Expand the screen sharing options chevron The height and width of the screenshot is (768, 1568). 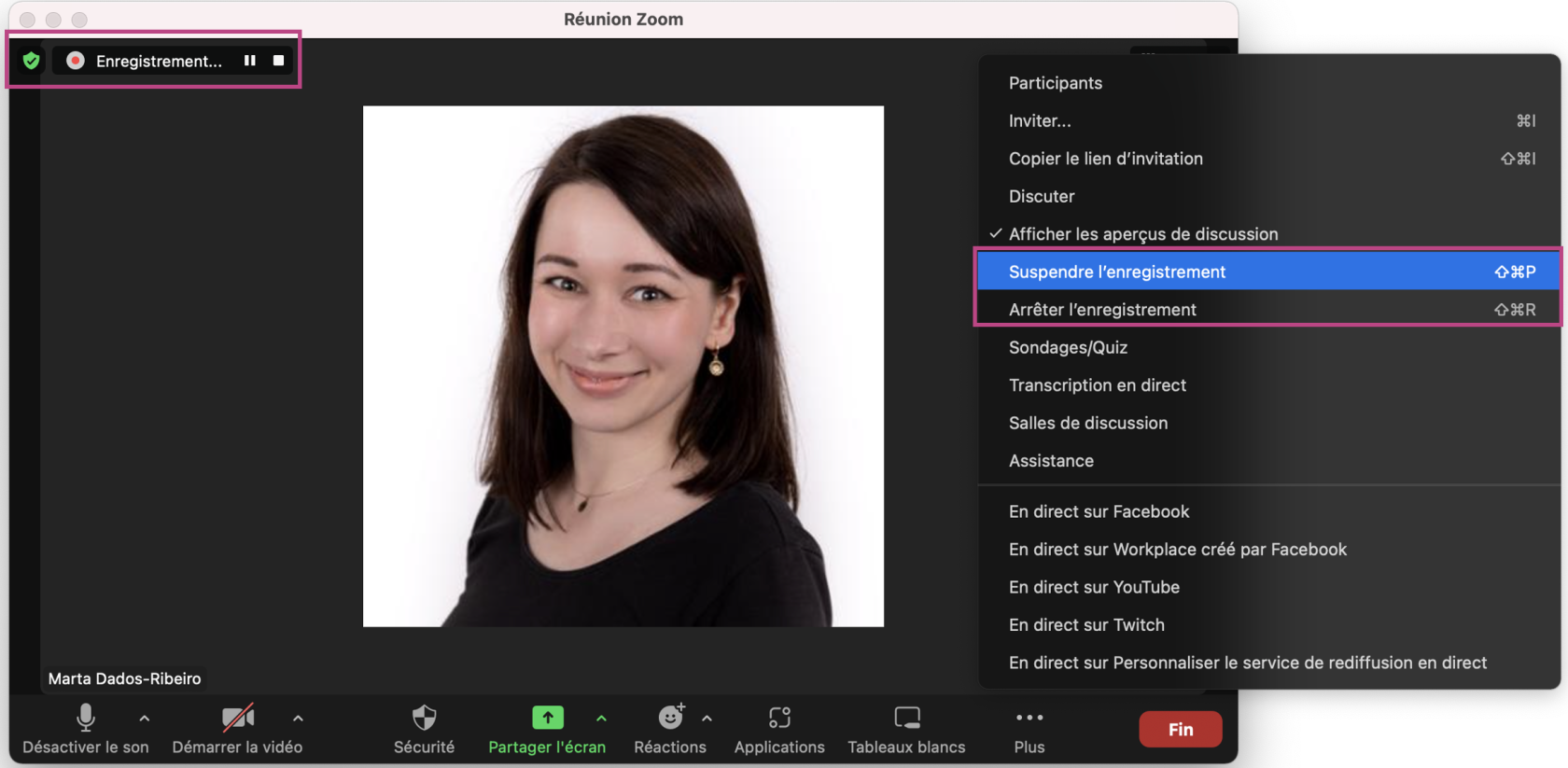point(601,719)
